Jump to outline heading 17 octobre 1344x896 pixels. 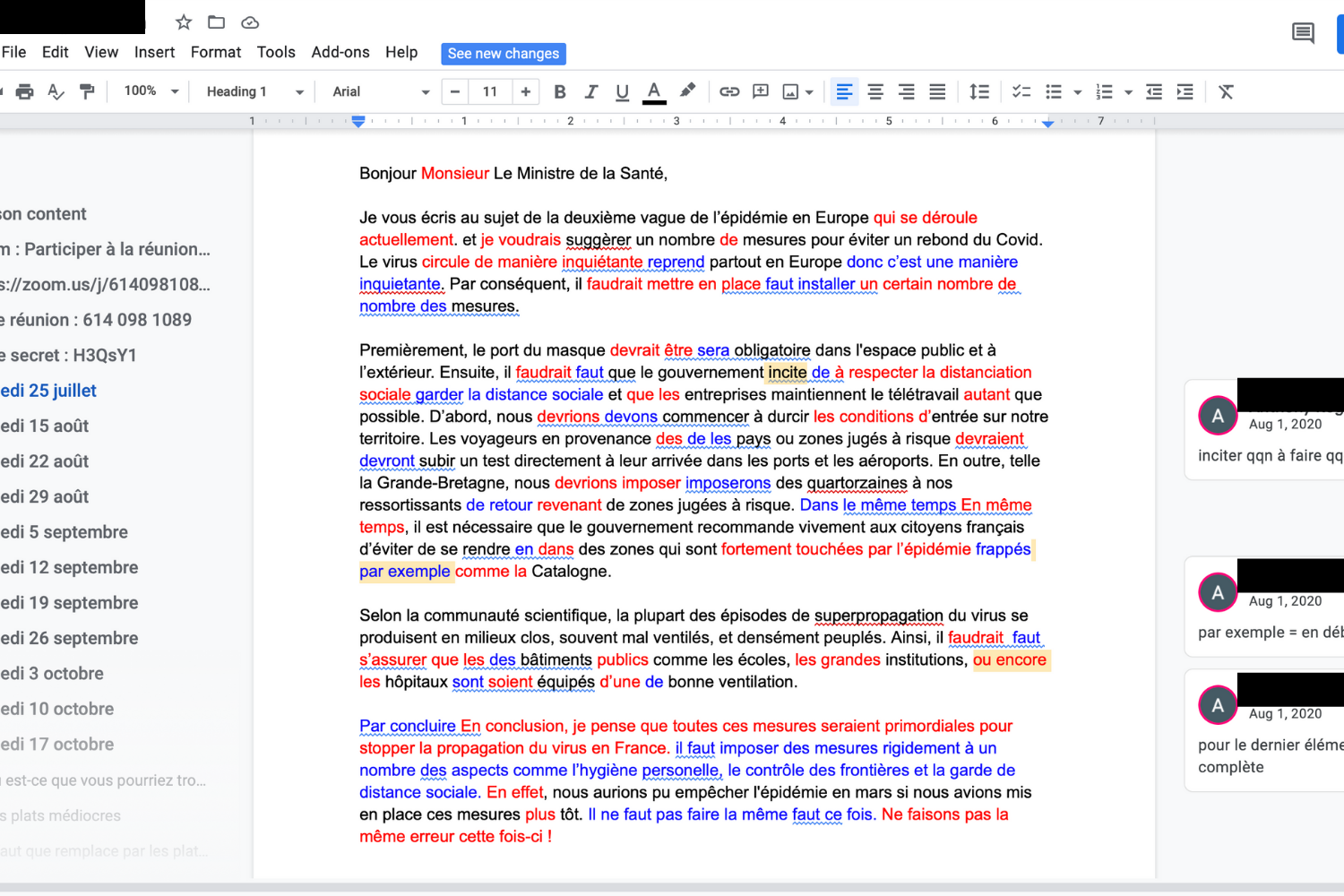tap(57, 745)
